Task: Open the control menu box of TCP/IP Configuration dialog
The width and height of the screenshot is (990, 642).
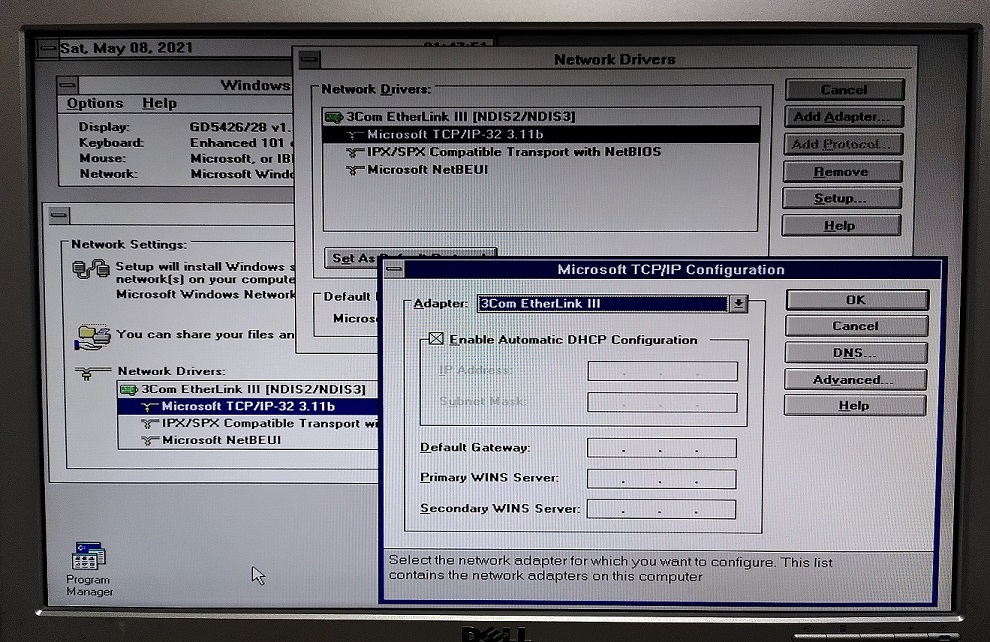Action: tap(394, 270)
